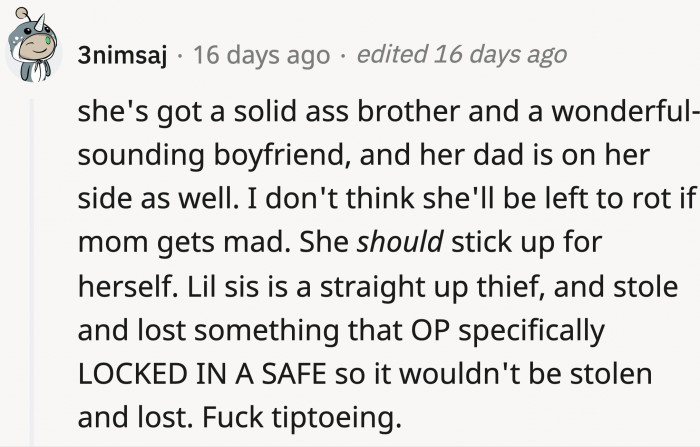Open 3nimsaj's avatar profile picture
This screenshot has height=447, width=700.
(32, 45)
